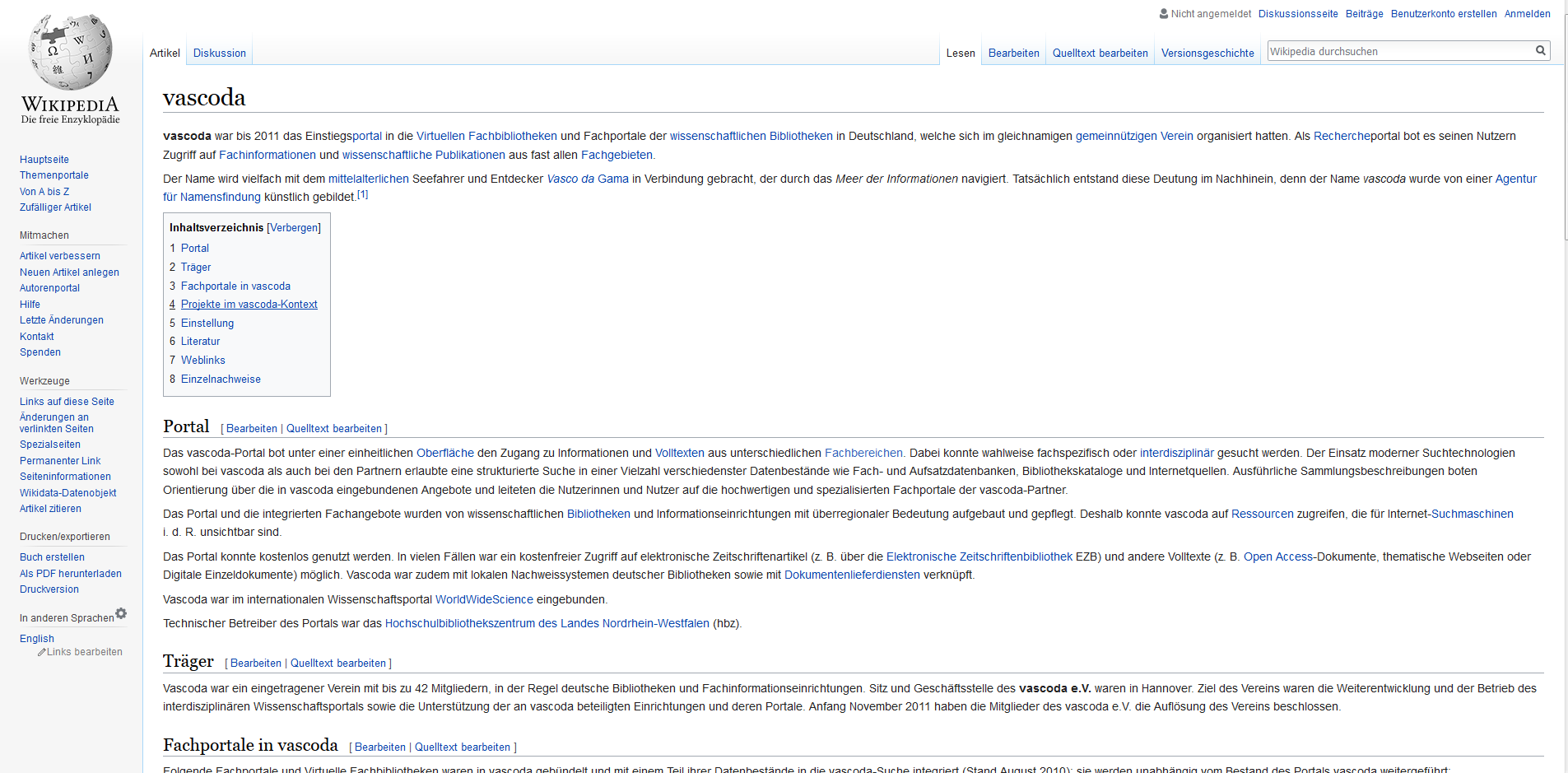The height and width of the screenshot is (773, 1568).
Task: Open Themenportale in the sidebar
Action: pyautogui.click(x=54, y=175)
